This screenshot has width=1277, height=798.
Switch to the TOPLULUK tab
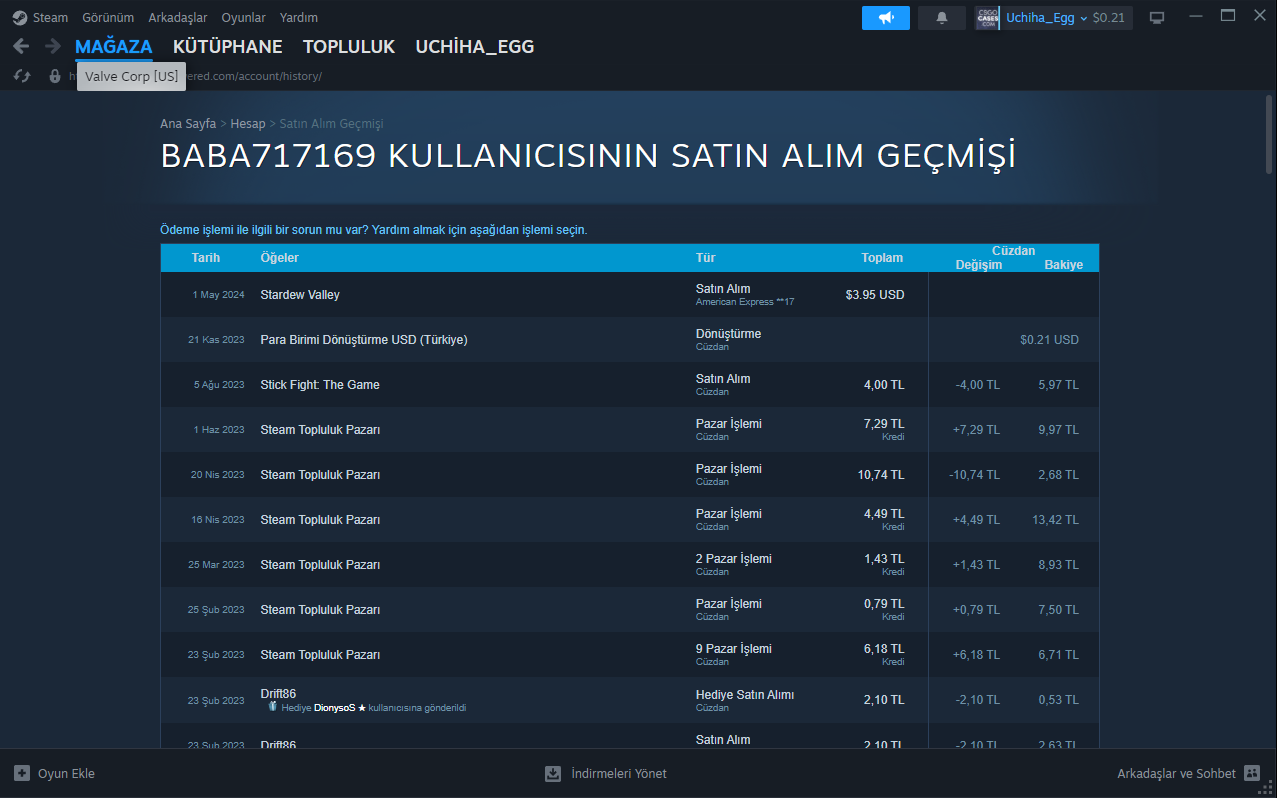[x=349, y=47]
